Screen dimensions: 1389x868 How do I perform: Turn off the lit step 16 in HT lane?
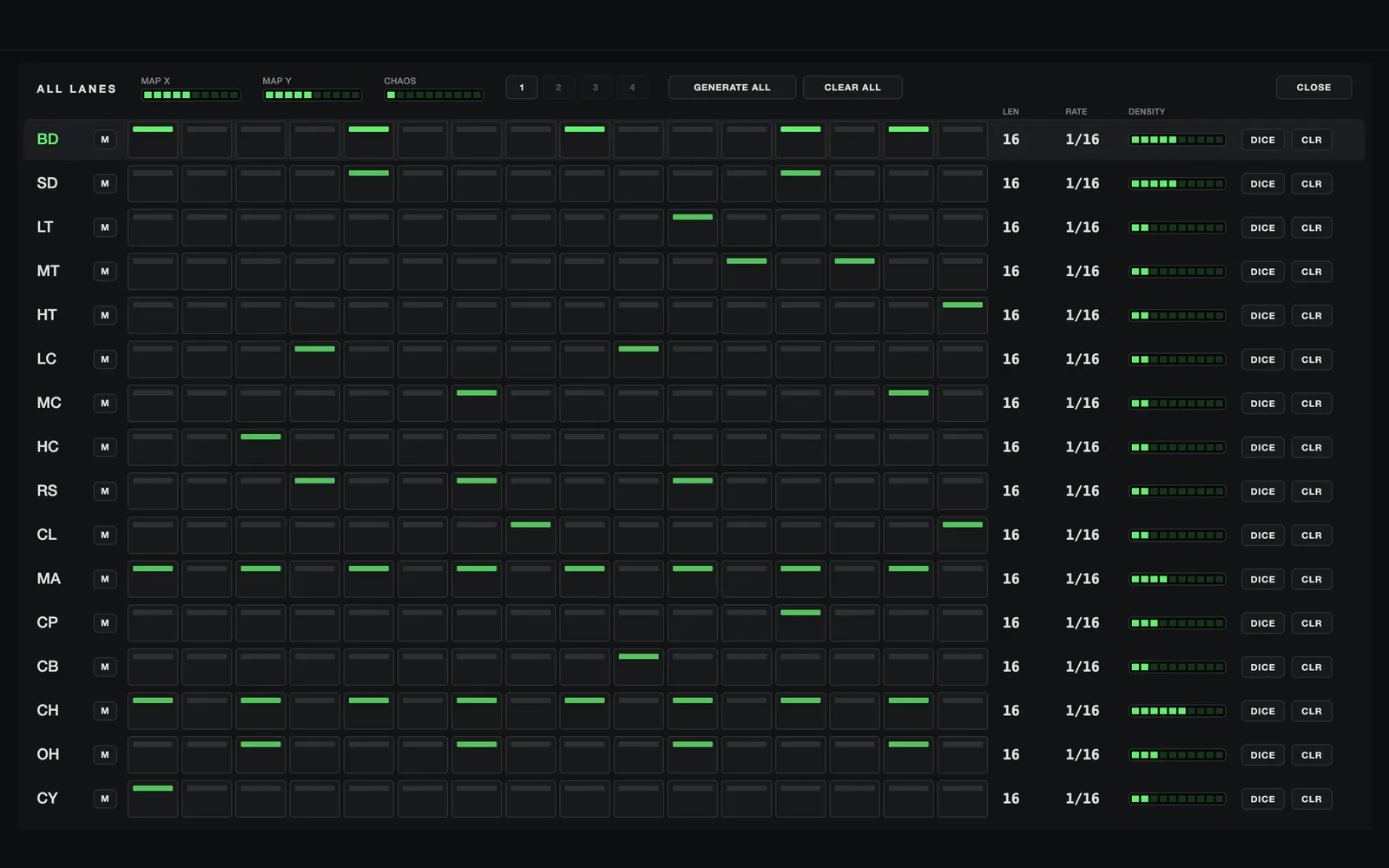963,316
